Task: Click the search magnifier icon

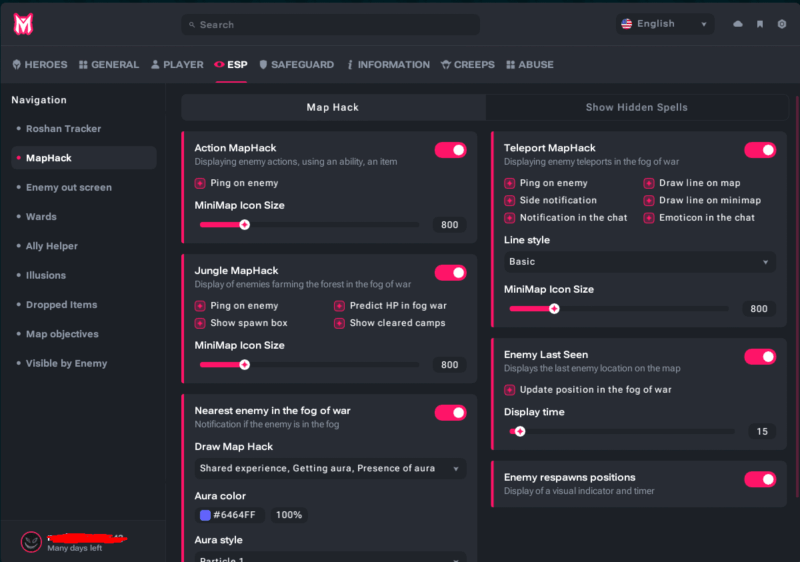Action: point(192,24)
